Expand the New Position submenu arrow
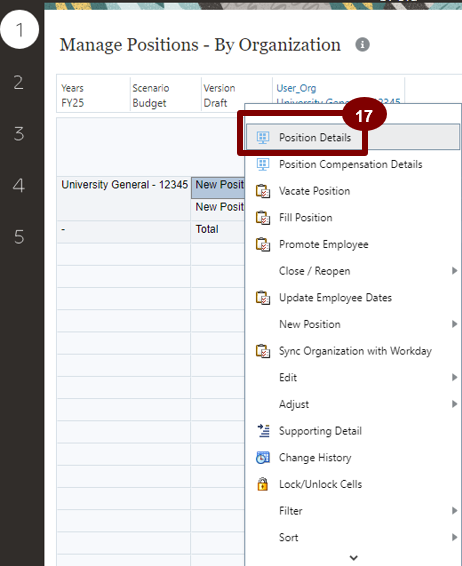462x566 pixels. (454, 324)
